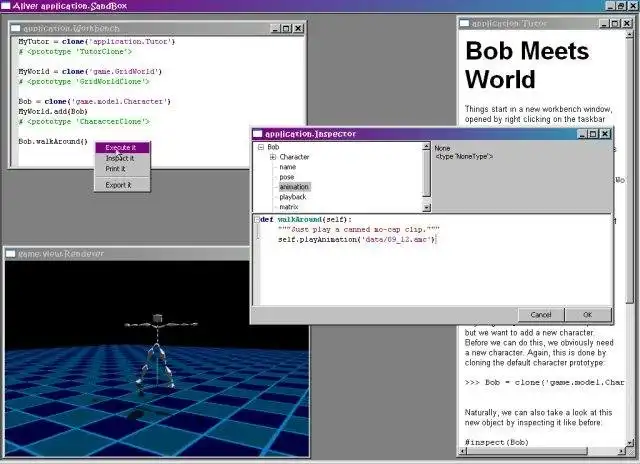Click Tutor vertical scrollbar thumb
The height and width of the screenshot is (464, 640).
pos(630,169)
